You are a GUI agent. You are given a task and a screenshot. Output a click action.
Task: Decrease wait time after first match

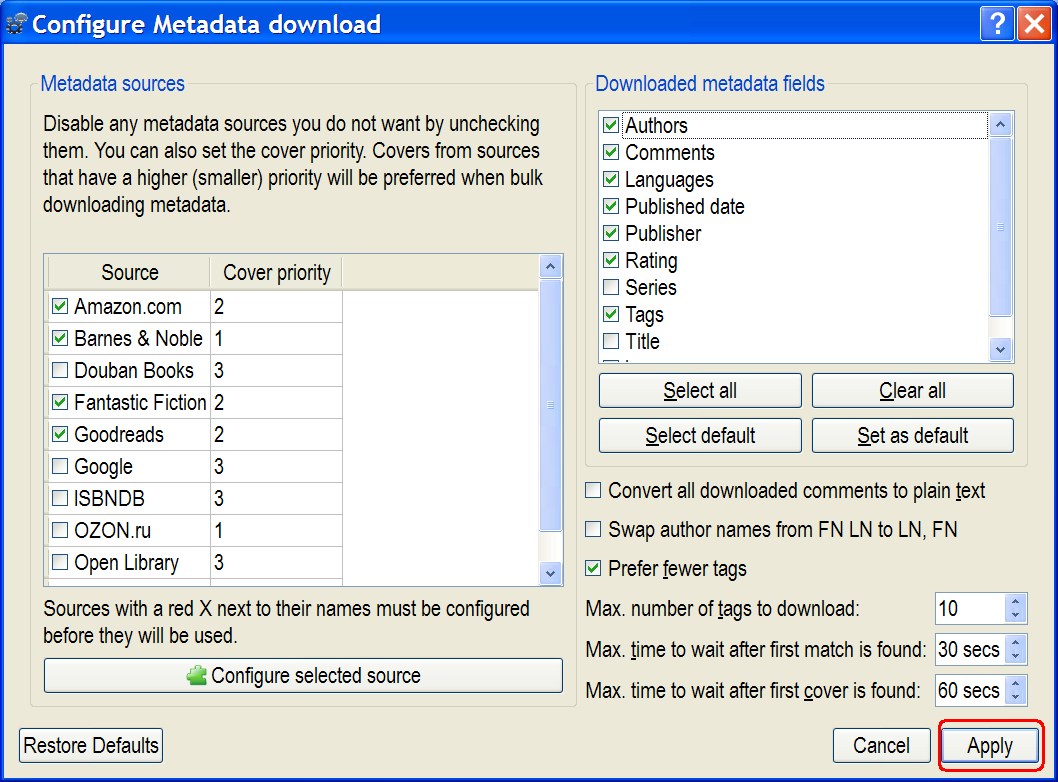(1015, 657)
